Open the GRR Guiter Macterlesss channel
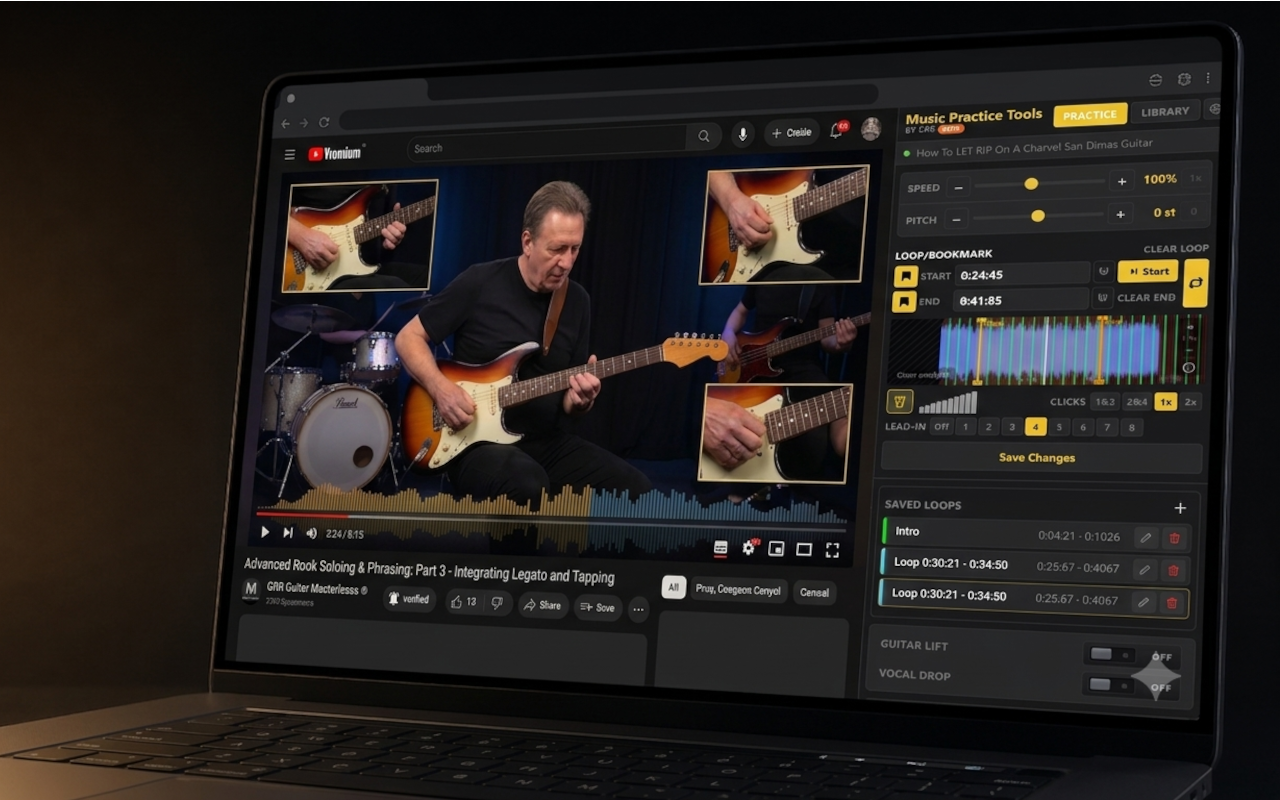Viewport: 1280px width, 800px height. pos(317,589)
